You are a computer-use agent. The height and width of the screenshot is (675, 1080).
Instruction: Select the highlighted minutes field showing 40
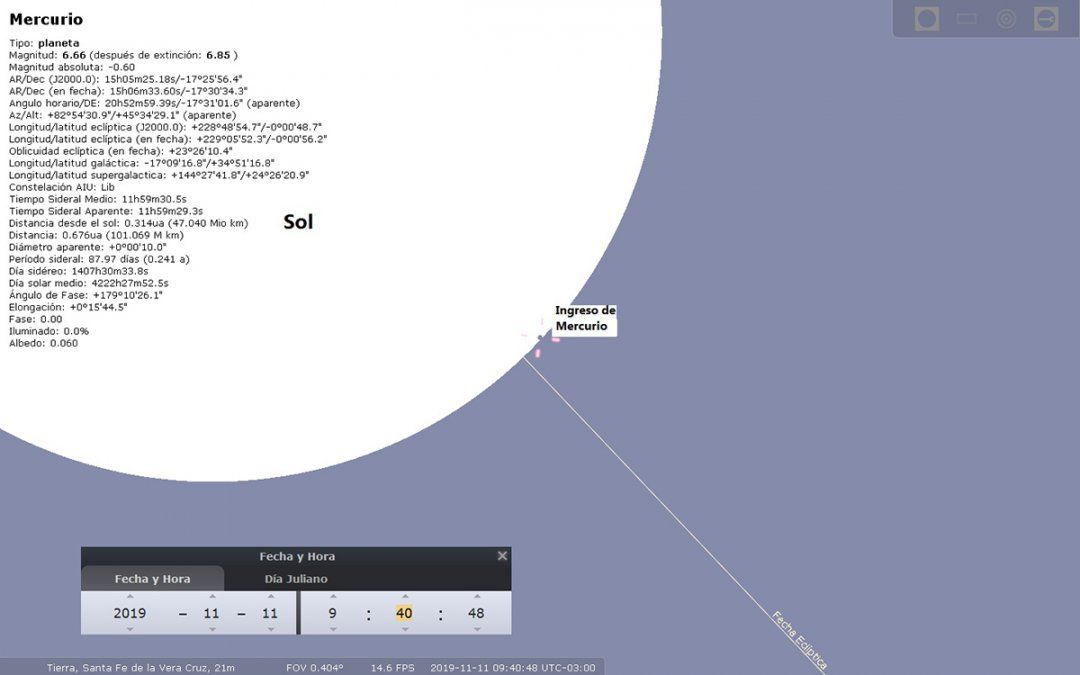404,613
